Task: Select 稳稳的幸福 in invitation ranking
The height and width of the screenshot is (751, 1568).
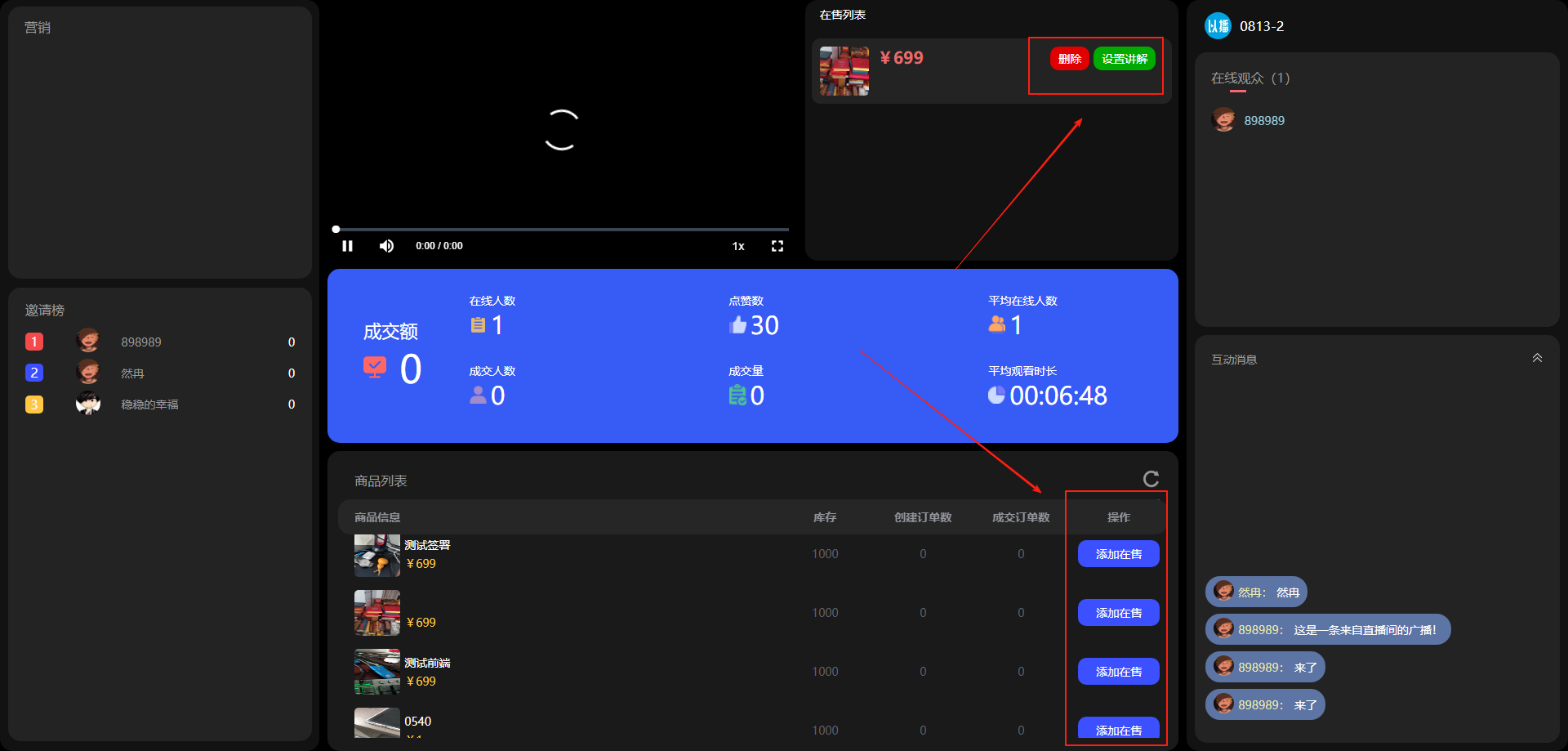Action: pos(149,405)
